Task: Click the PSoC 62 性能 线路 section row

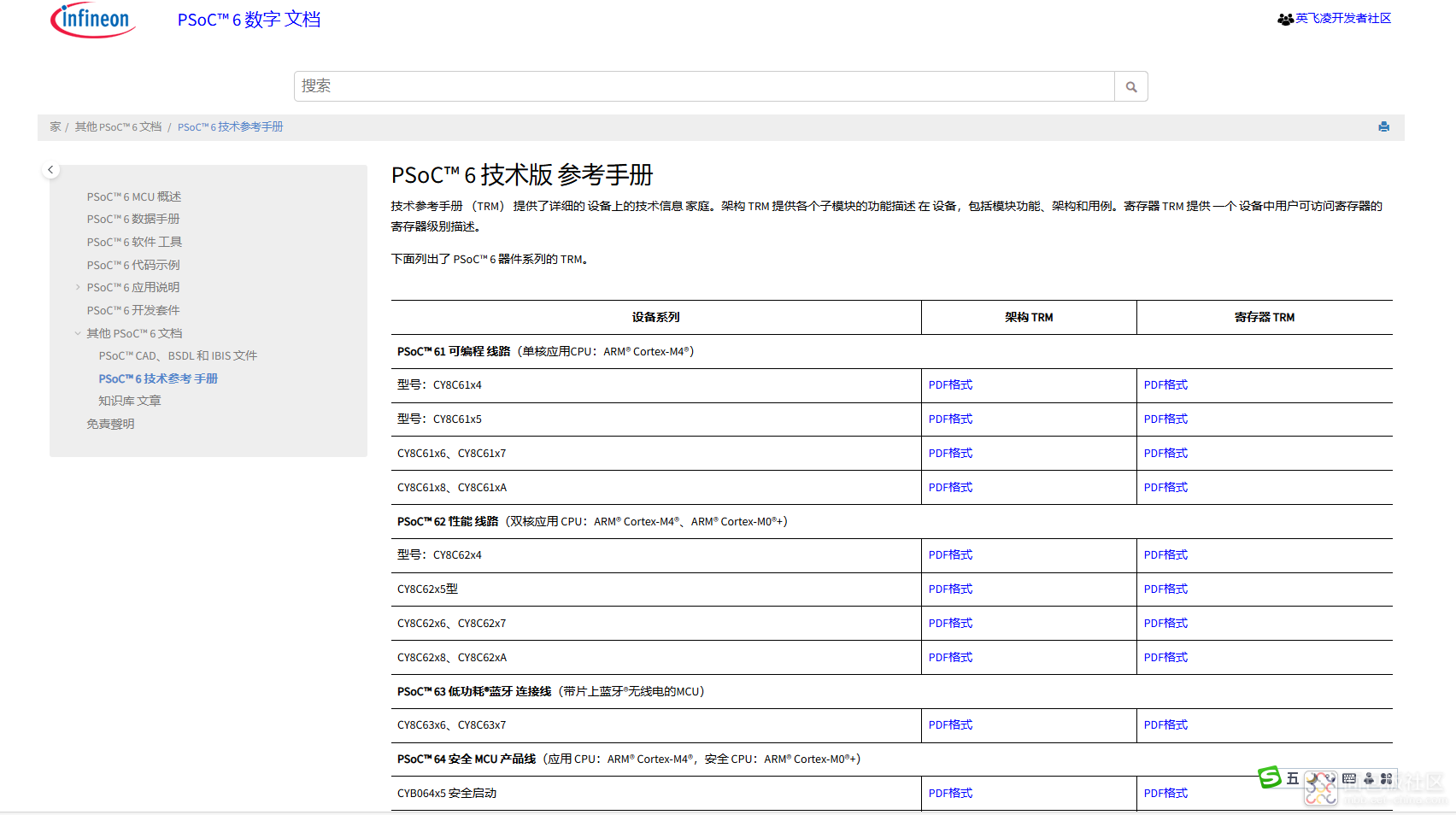Action: coord(892,521)
